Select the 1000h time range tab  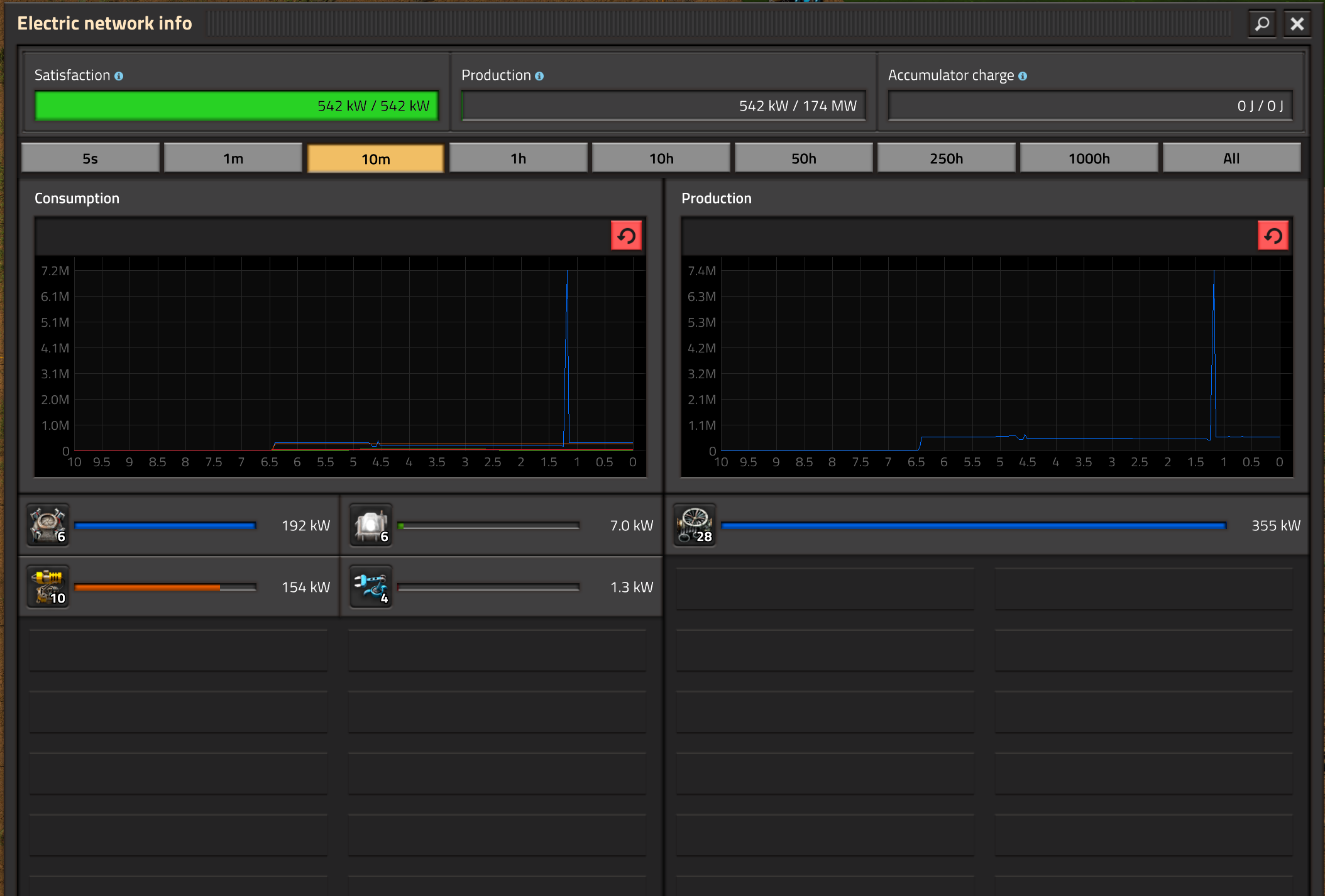(x=1089, y=158)
